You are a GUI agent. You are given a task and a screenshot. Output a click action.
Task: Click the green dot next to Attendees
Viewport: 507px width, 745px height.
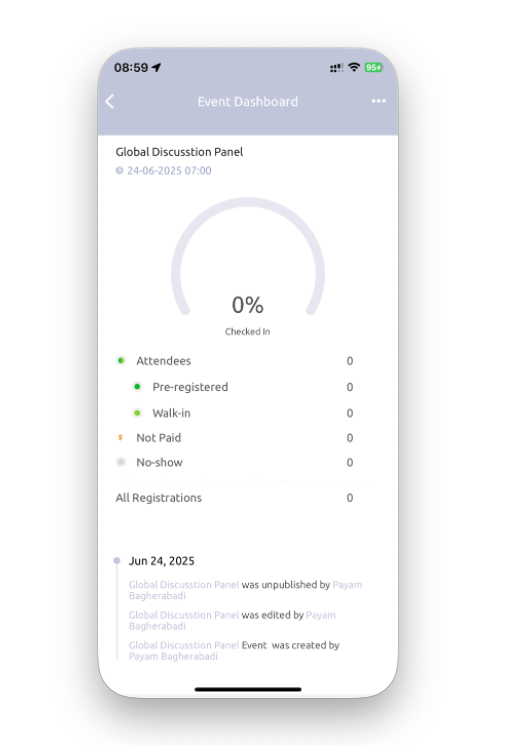121,361
